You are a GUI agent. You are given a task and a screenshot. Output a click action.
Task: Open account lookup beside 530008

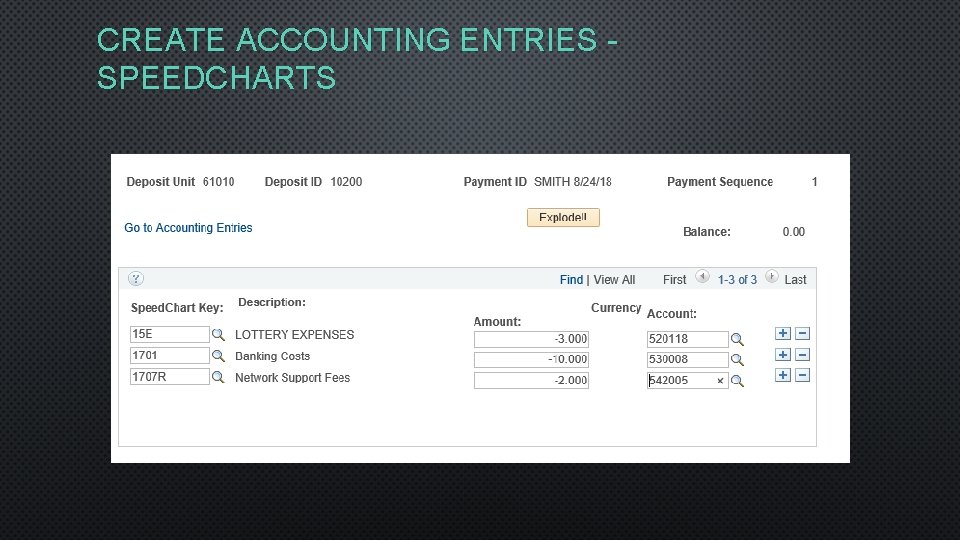(737, 360)
